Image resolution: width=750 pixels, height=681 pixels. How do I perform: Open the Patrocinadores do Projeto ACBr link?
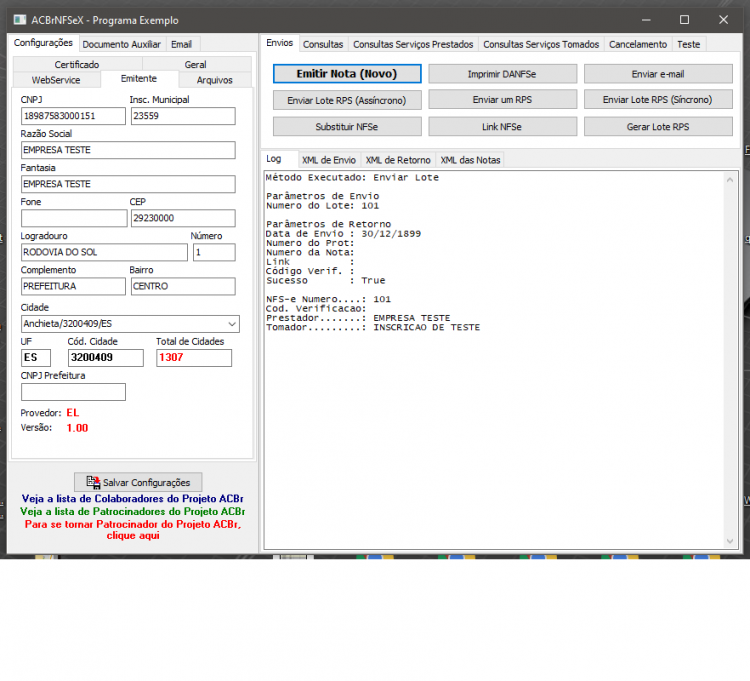pos(132,511)
